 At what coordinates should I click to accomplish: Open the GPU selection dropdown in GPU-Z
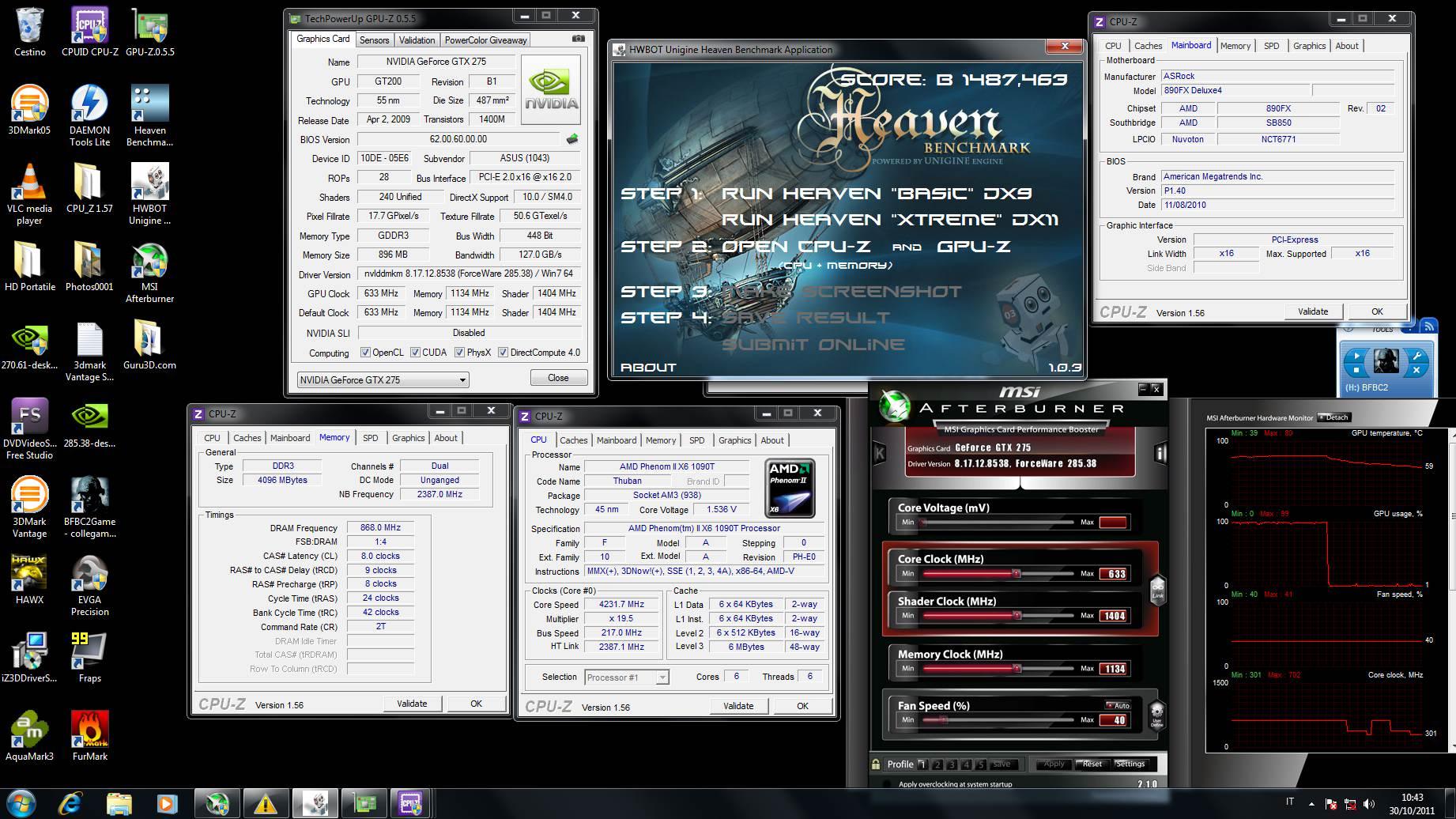[x=383, y=380]
